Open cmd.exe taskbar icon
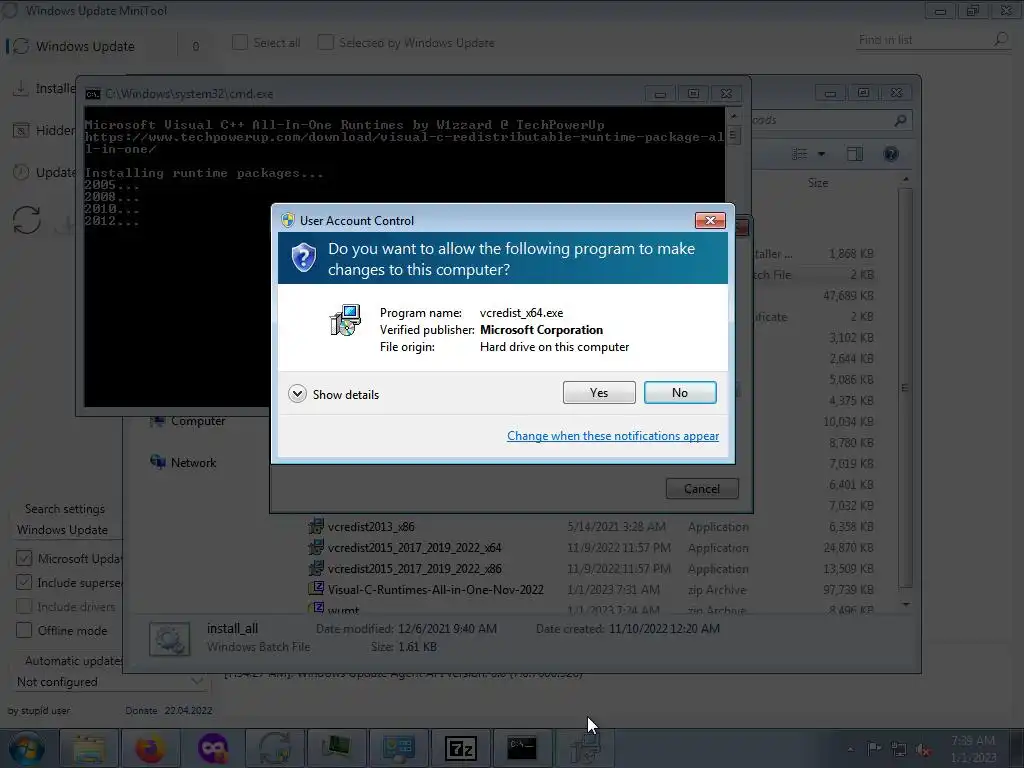Viewport: 1024px width, 768px height. (522, 748)
